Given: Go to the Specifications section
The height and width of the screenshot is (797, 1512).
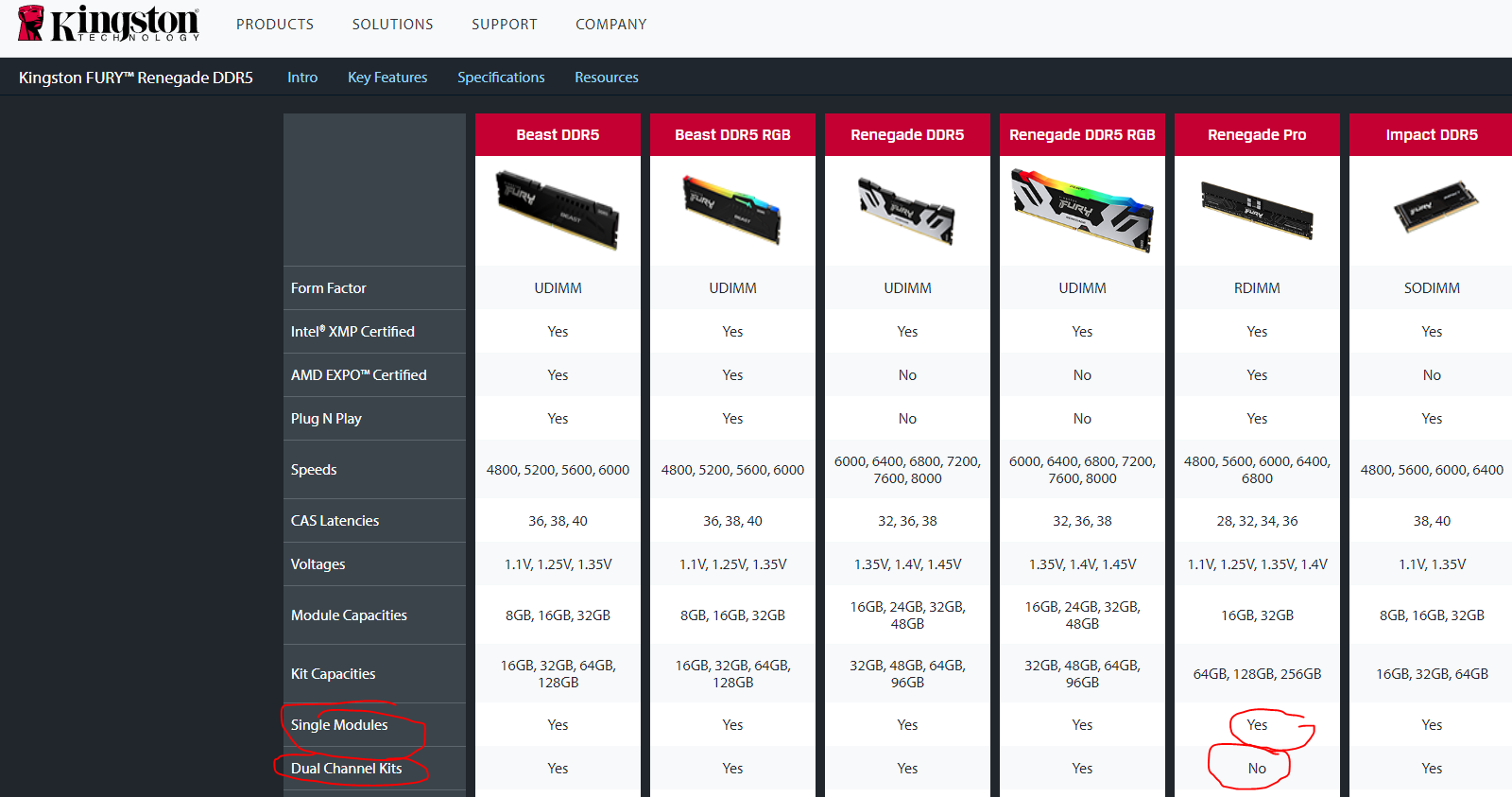Looking at the screenshot, I should coord(501,78).
